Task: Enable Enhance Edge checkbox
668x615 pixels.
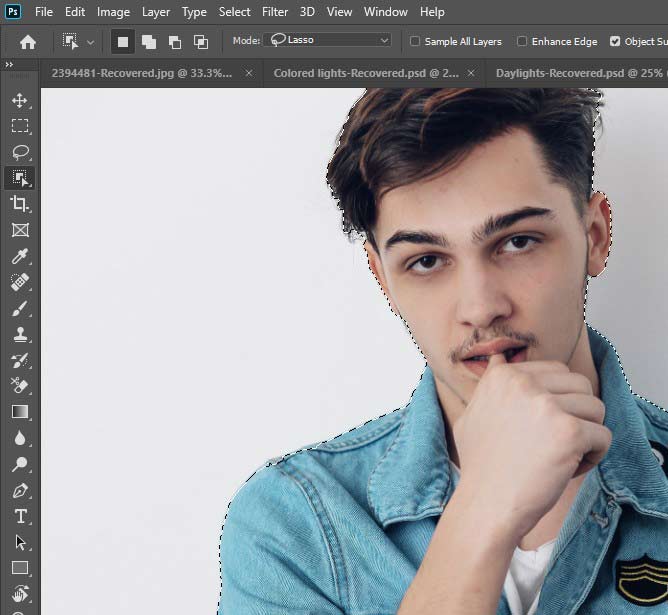Action: coord(521,41)
